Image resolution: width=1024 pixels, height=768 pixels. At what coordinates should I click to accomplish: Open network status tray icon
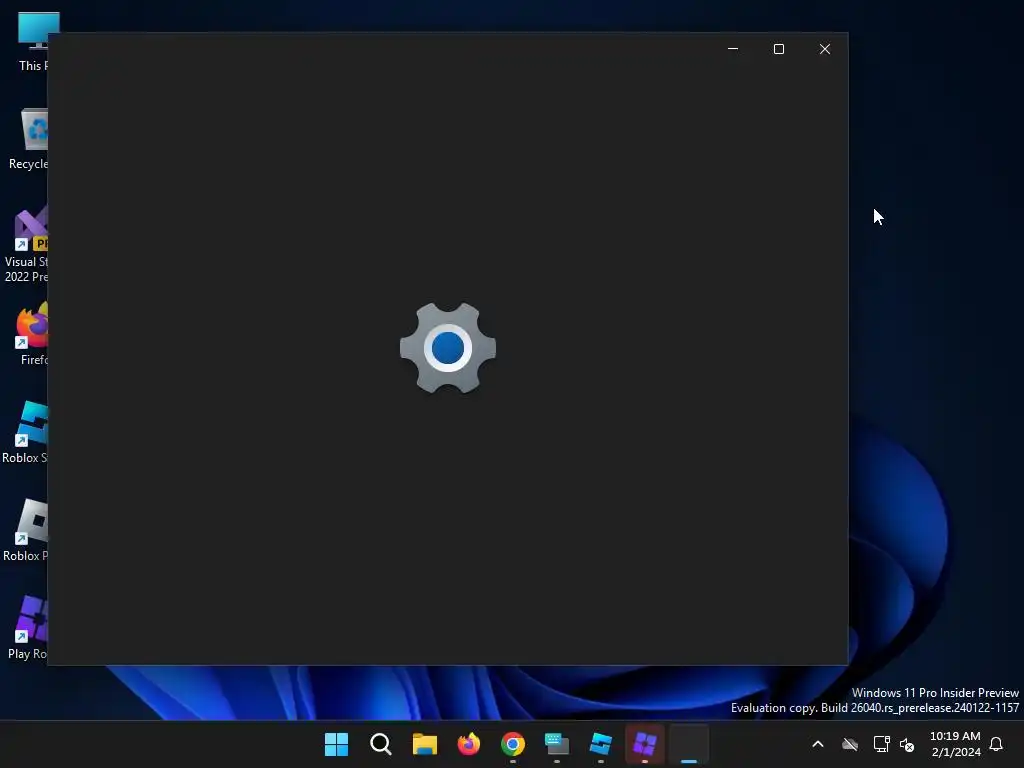click(881, 744)
